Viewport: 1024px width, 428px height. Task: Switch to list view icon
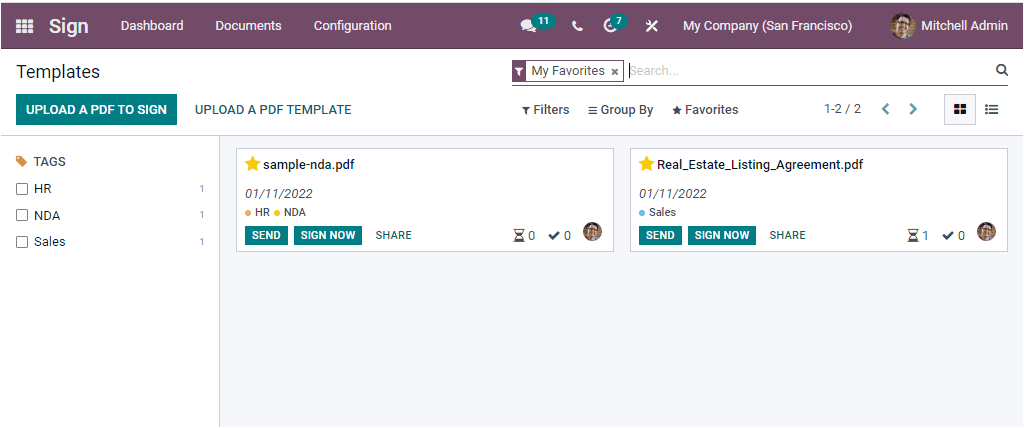991,110
